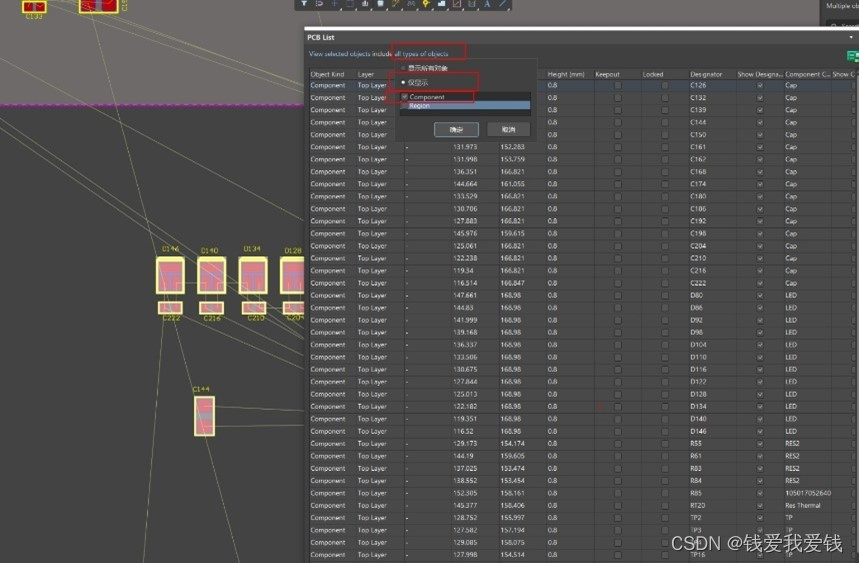Viewport: 859px width, 563px height.
Task: Click the RES2 comment cell for R83
Action: click(x=792, y=469)
